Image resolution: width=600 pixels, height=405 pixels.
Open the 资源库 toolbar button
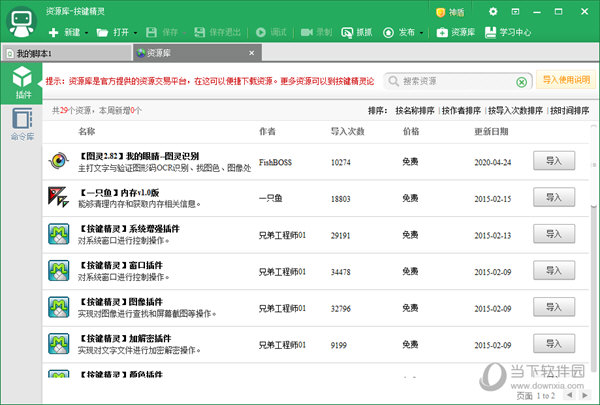pyautogui.click(x=455, y=33)
